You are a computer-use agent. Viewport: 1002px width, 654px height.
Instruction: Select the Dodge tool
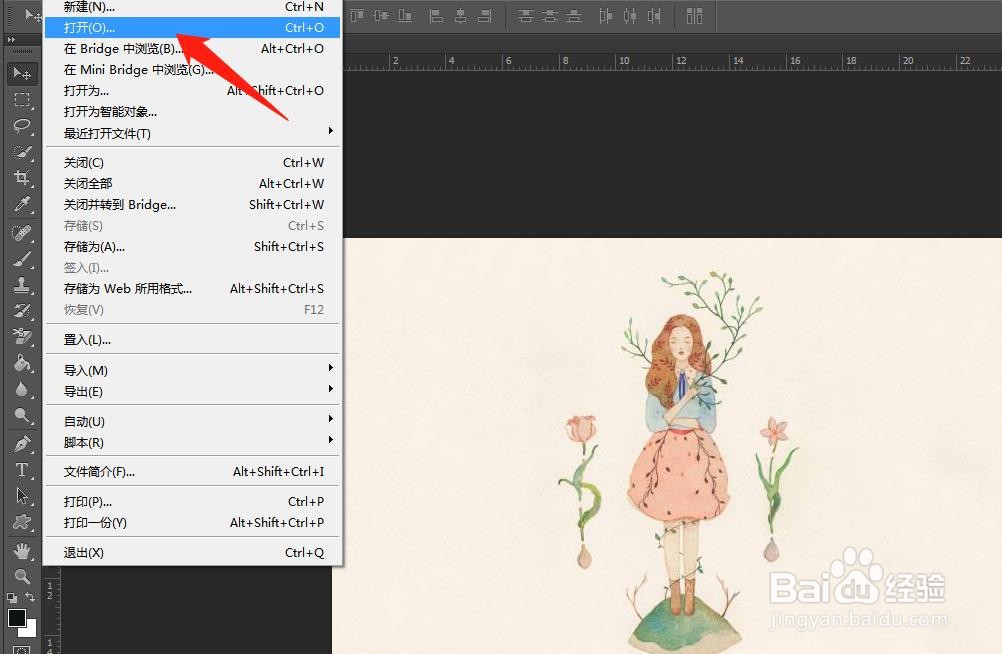point(22,416)
